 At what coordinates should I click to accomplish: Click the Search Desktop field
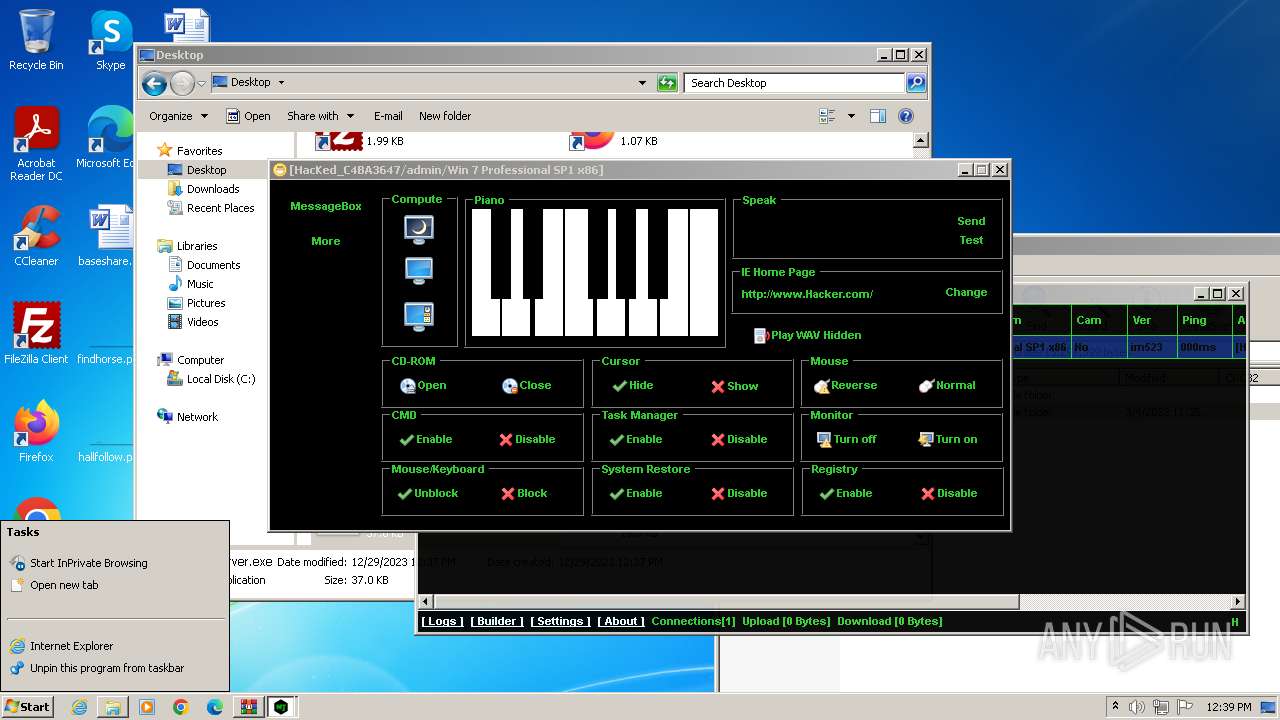(x=794, y=83)
